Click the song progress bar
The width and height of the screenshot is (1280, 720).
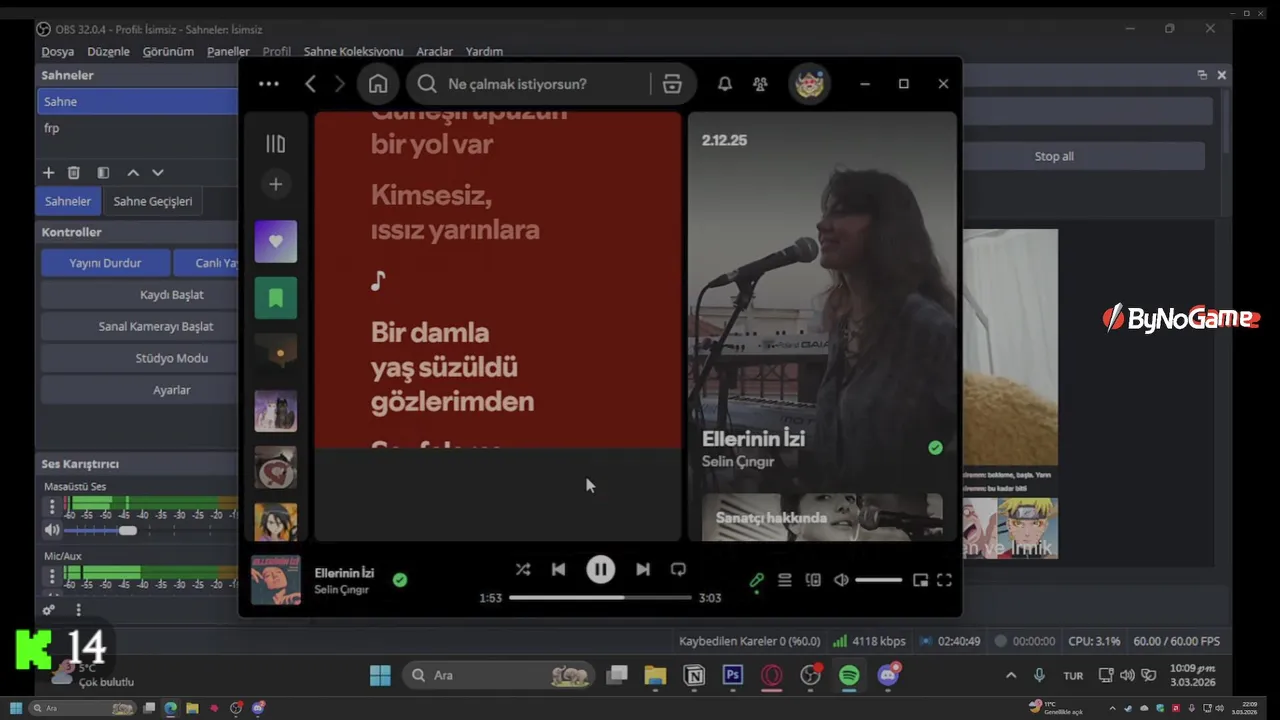pos(600,598)
